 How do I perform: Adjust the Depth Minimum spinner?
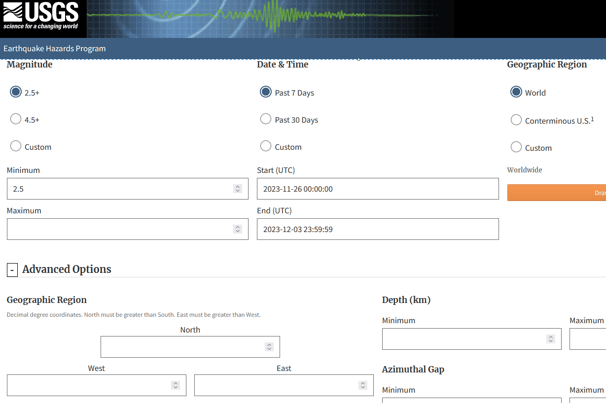551,339
